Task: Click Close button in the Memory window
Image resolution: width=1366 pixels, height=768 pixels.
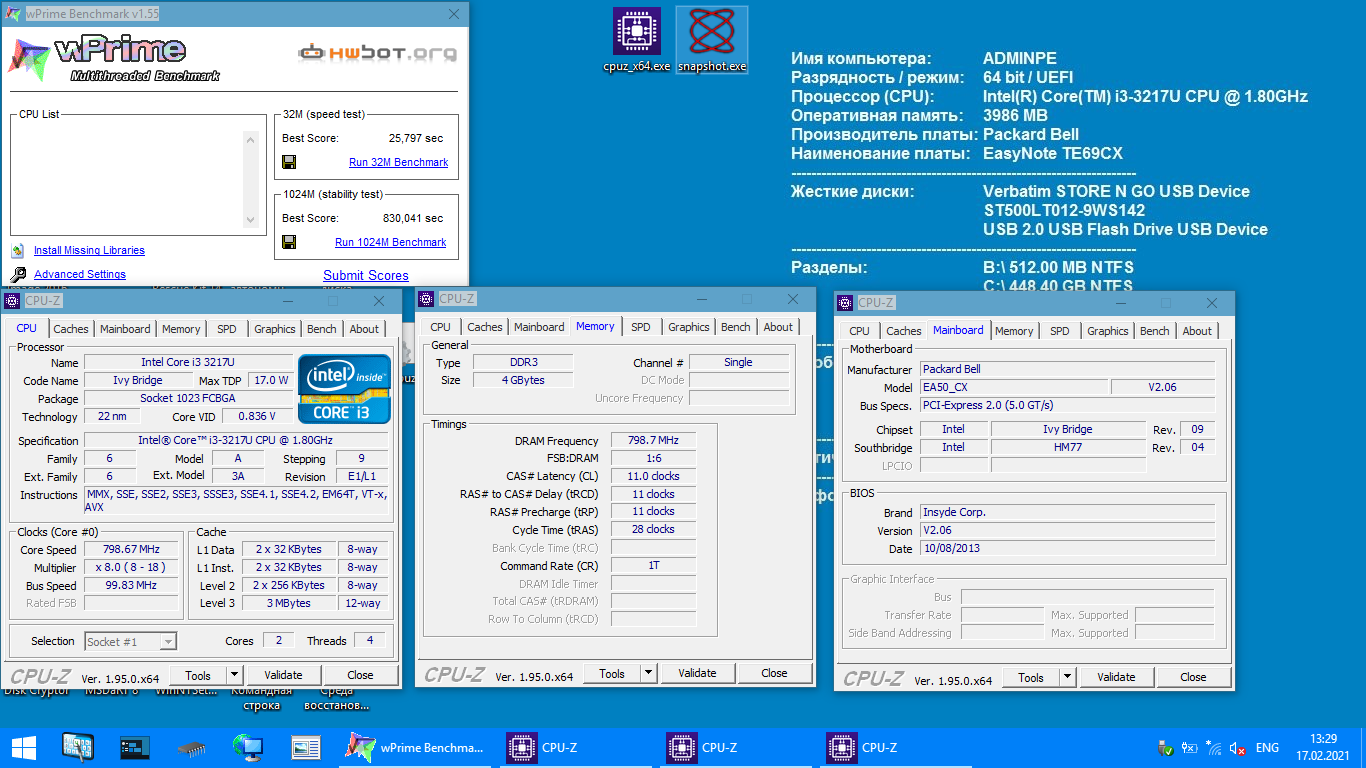Action: 774,673
